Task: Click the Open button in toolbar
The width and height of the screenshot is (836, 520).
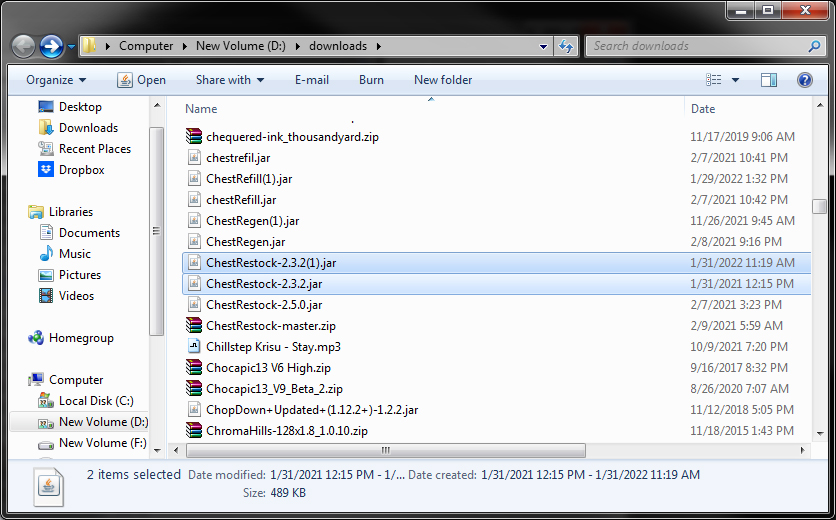Action: coord(141,80)
